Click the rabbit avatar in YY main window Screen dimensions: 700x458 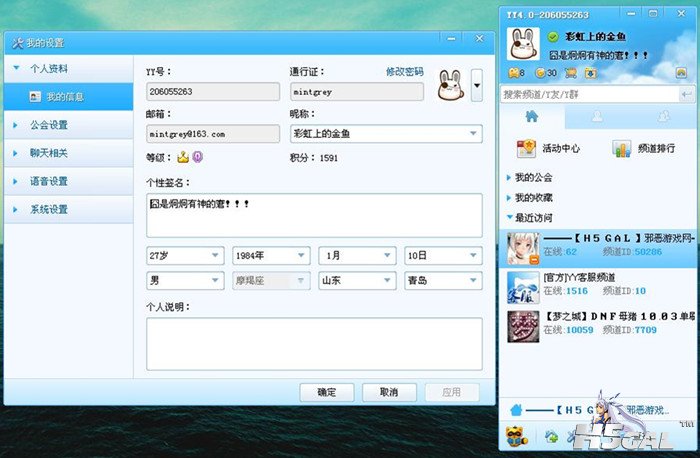coord(523,44)
